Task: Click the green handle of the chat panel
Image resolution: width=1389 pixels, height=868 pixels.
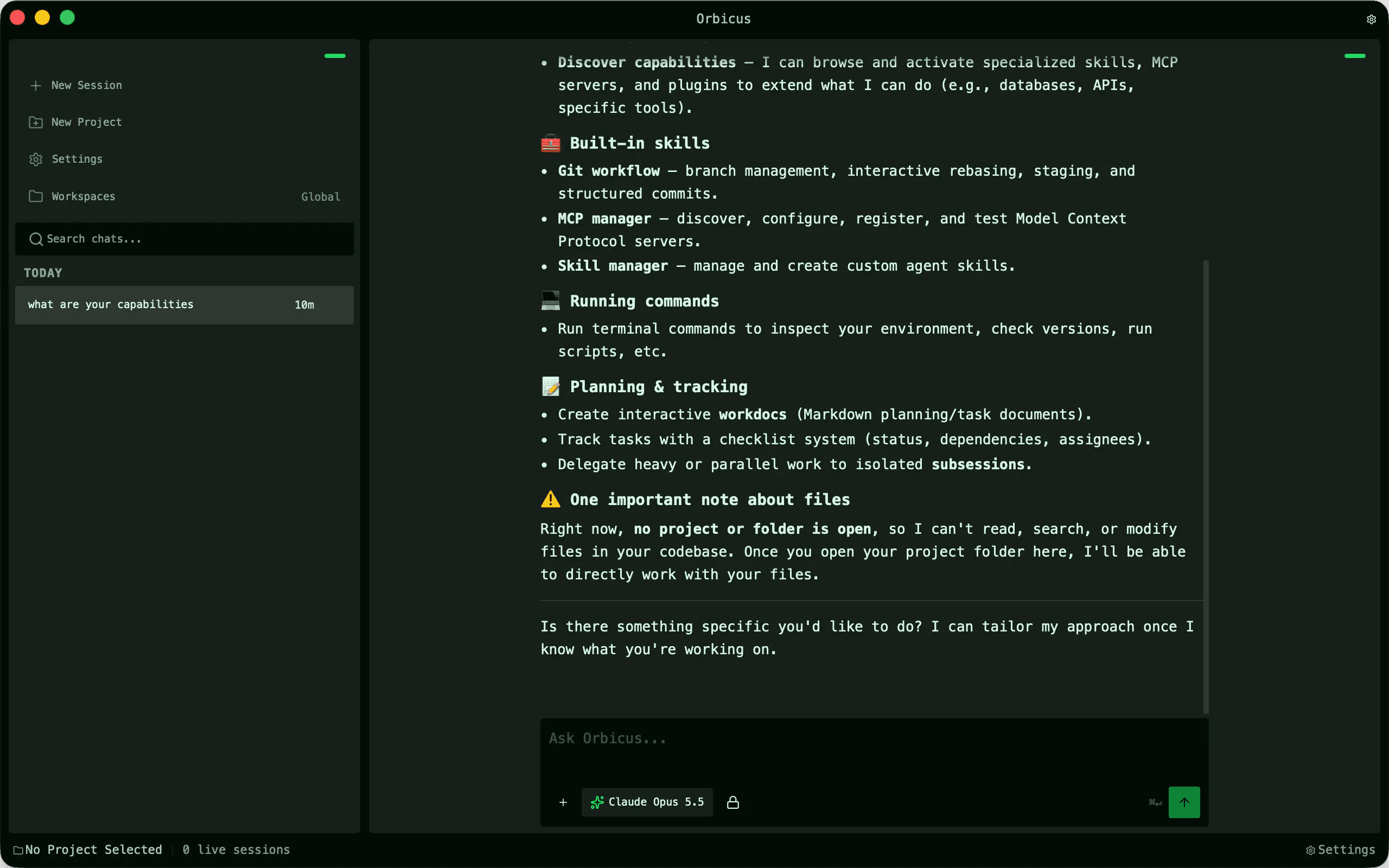Action: (1355, 56)
